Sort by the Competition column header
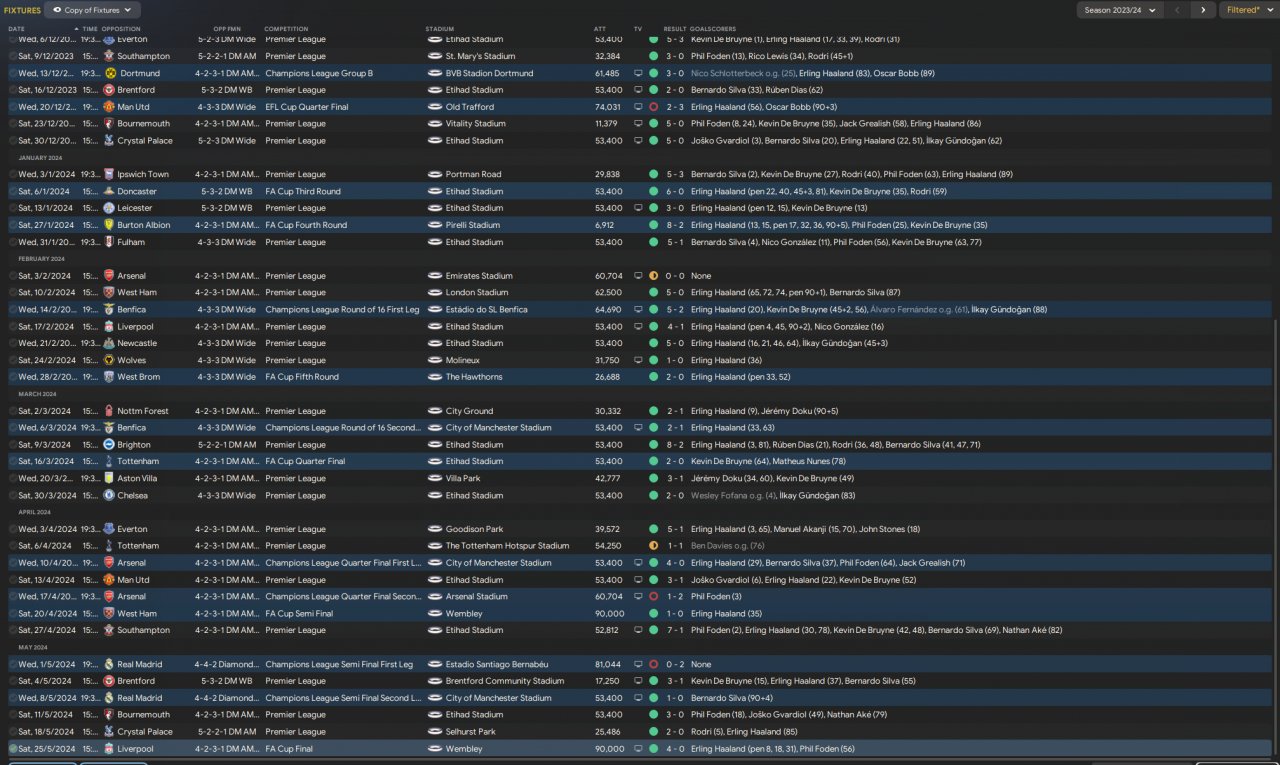 click(286, 29)
